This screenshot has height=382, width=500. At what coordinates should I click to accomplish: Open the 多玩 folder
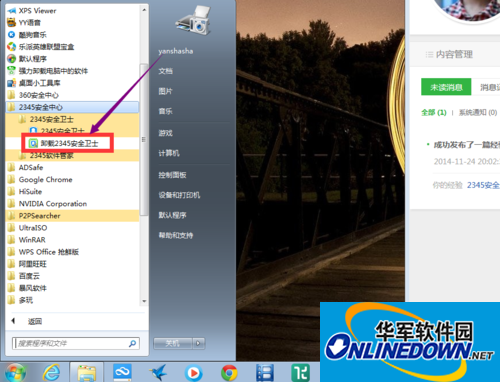(72, 300)
